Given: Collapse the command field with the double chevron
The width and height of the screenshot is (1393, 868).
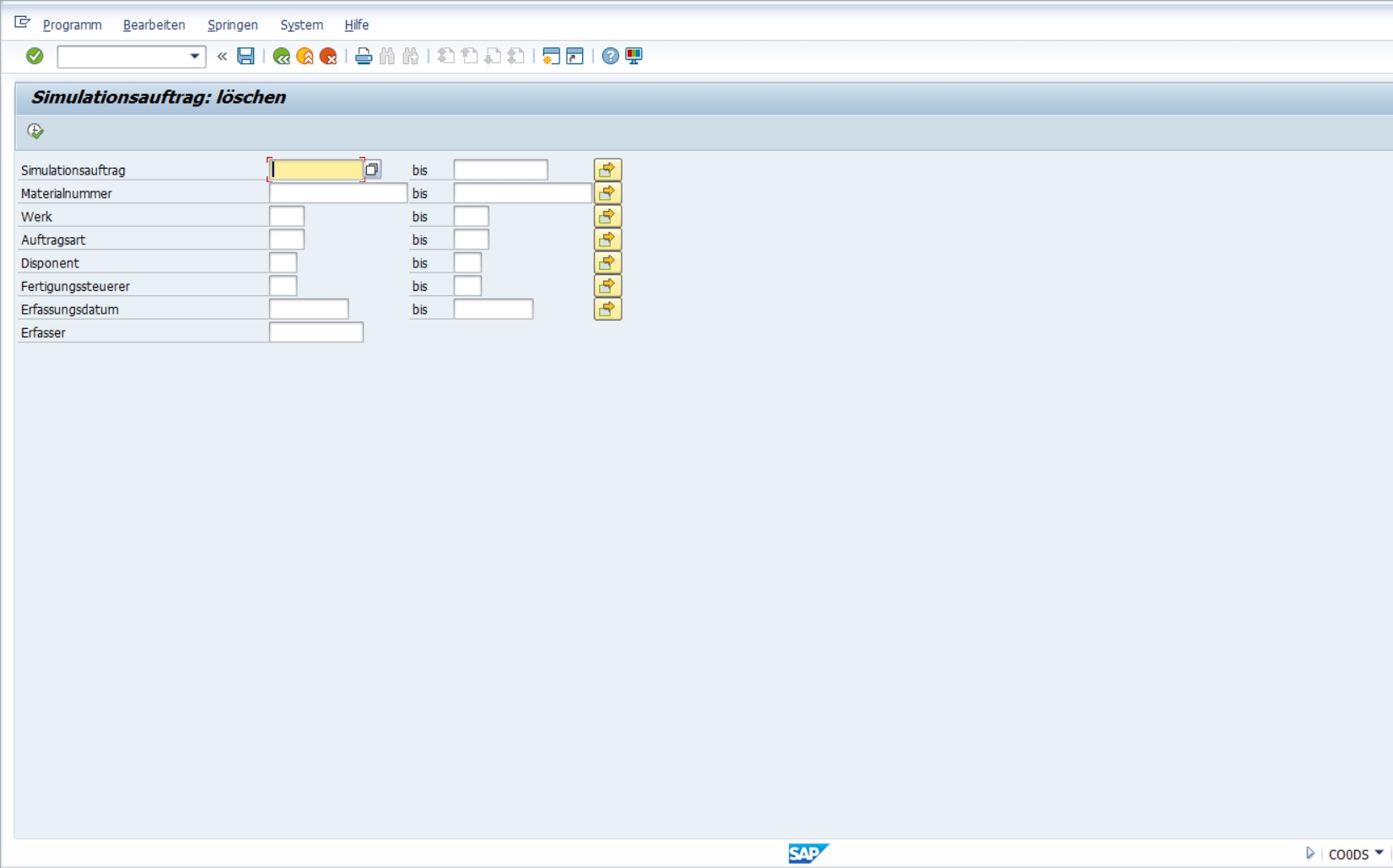Looking at the screenshot, I should [222, 57].
